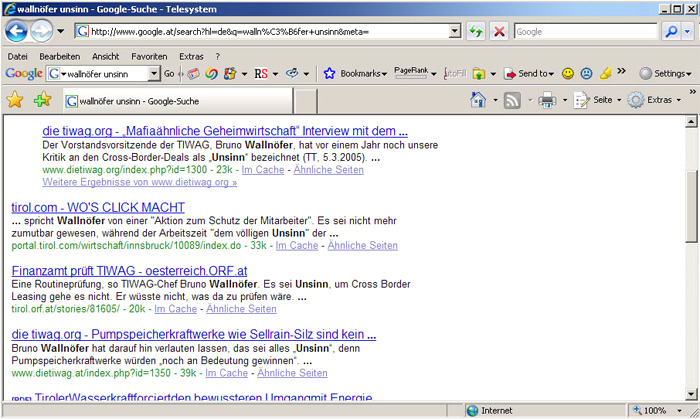Click the Go button on Google toolbar

coord(169,74)
